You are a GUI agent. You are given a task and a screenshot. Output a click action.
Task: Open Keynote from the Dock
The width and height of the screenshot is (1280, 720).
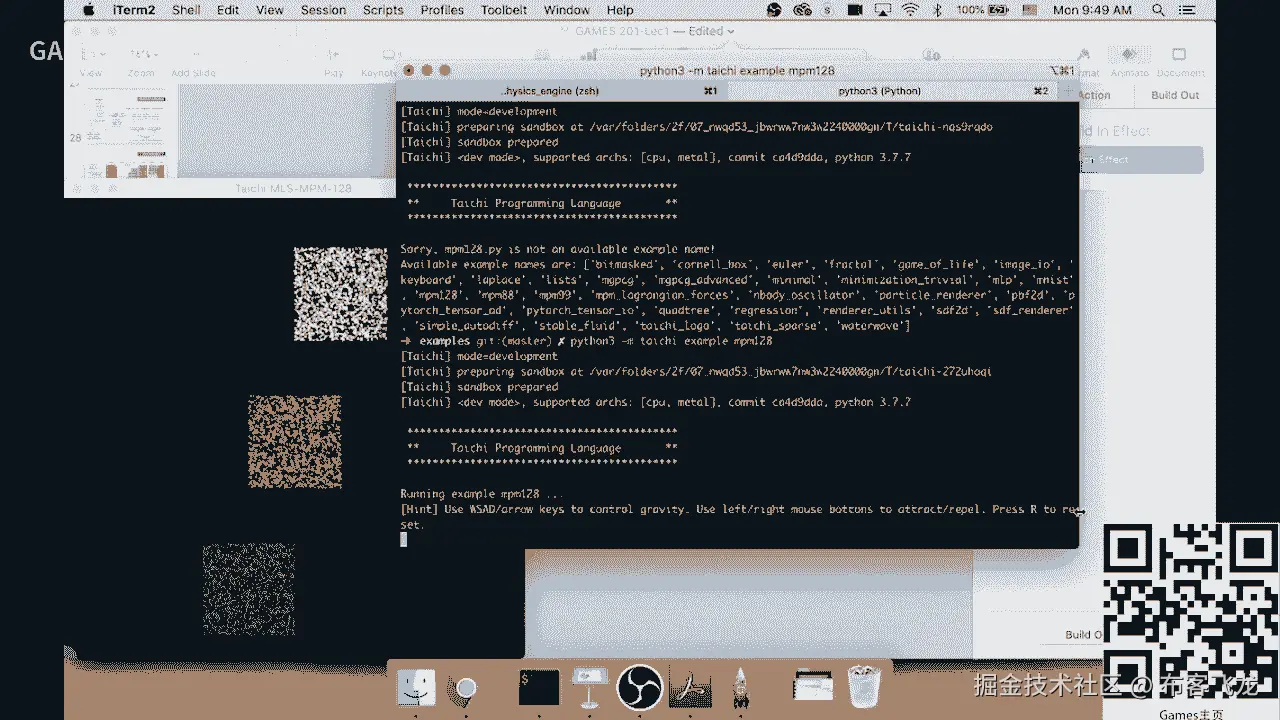pyautogui.click(x=590, y=687)
